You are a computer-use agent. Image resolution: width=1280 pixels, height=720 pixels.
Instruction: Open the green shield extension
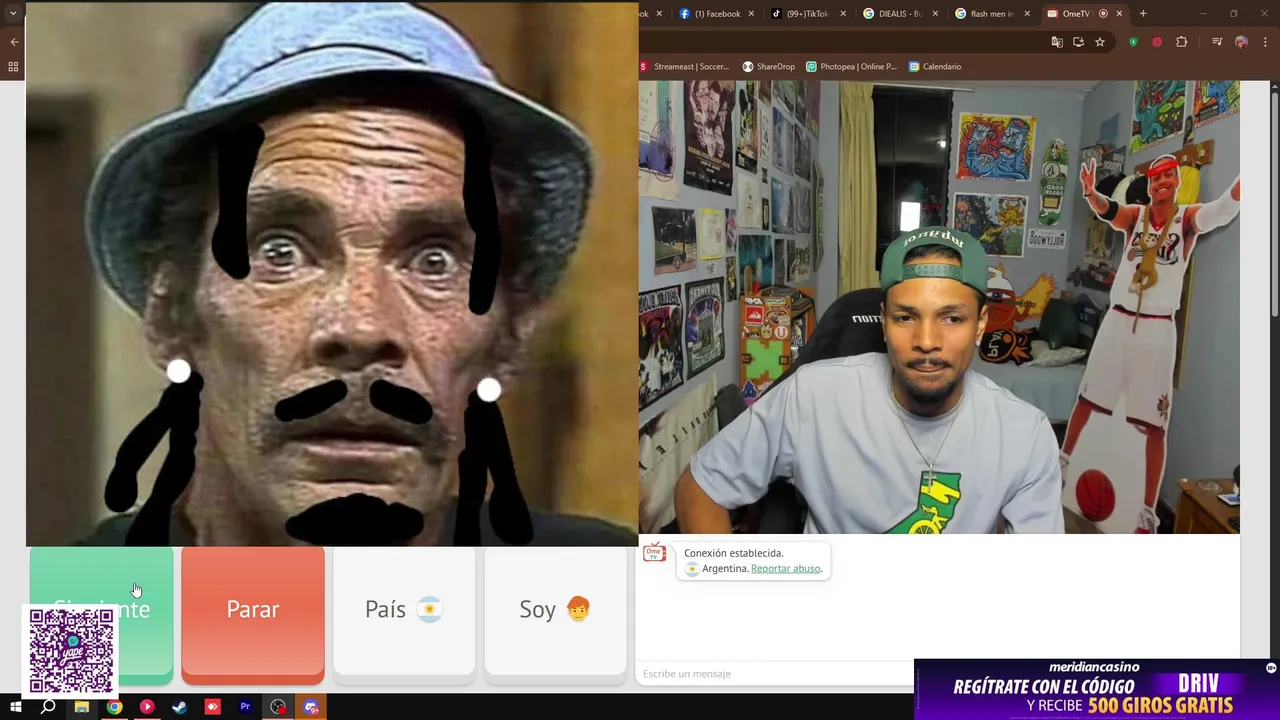(1133, 42)
